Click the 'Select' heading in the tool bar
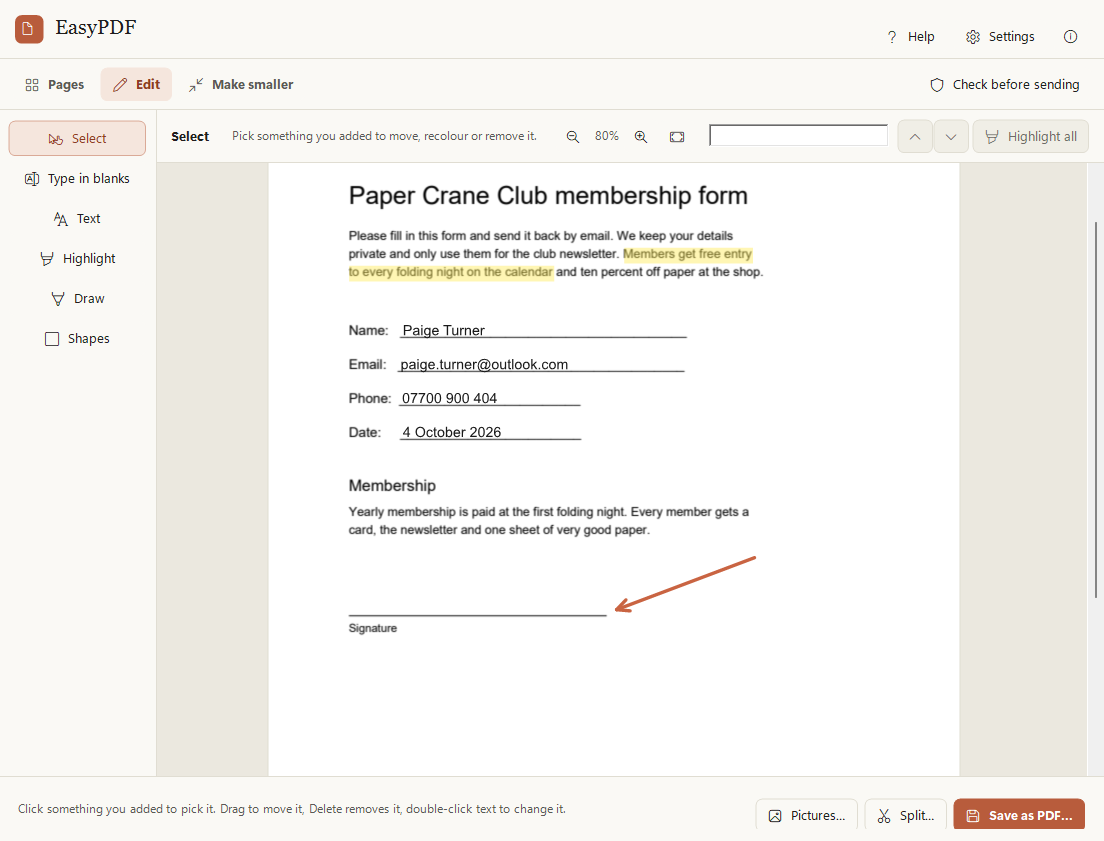Screen dimensions: 1104x841 190,137
